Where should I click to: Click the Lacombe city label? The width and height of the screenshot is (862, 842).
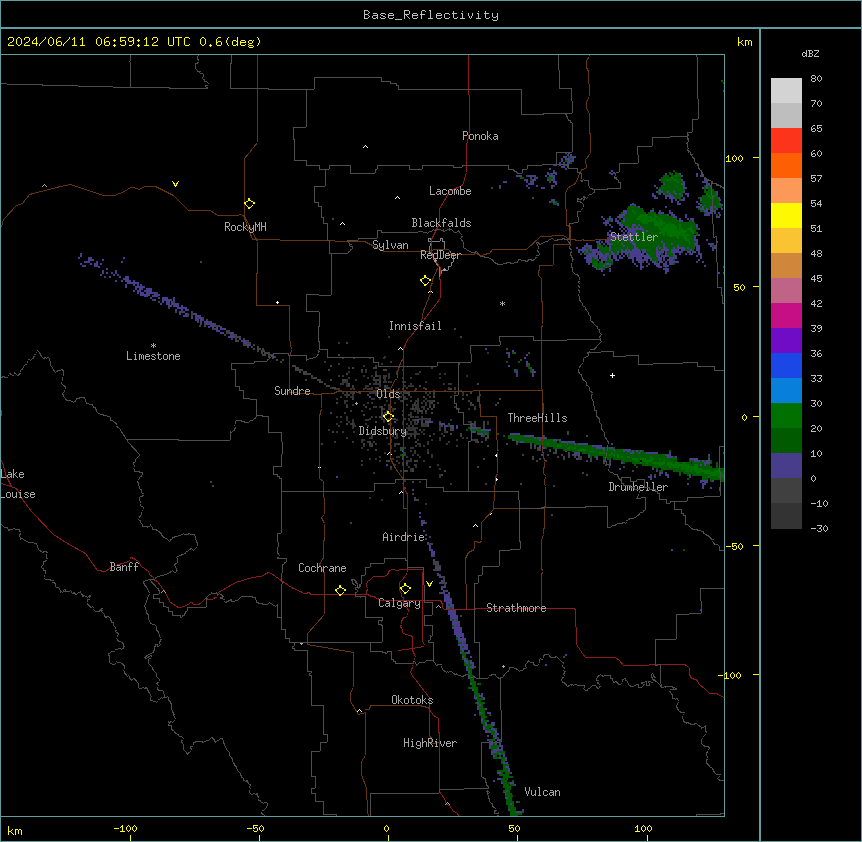pos(450,191)
